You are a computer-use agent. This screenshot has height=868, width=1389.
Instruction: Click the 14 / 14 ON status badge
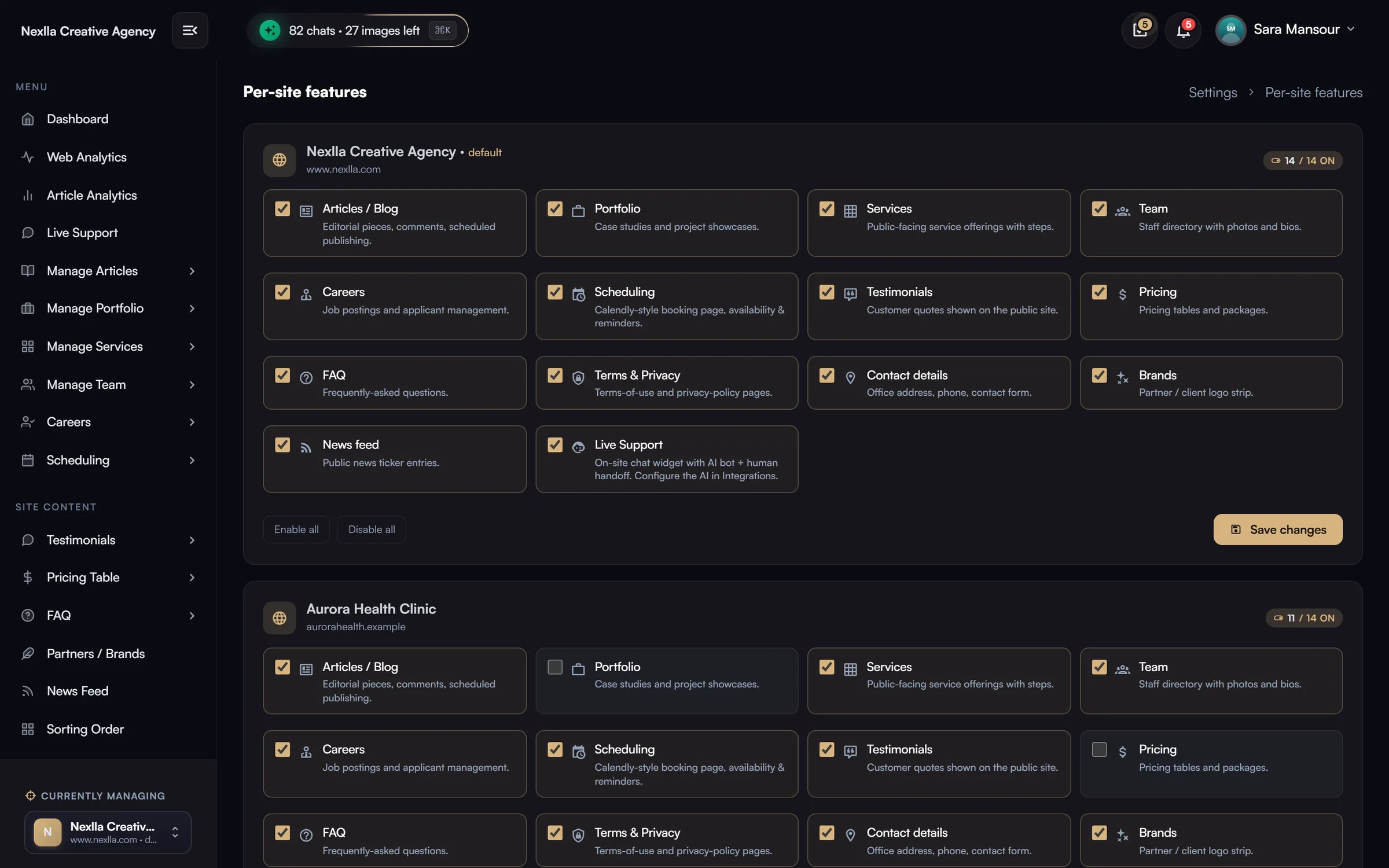(1302, 160)
